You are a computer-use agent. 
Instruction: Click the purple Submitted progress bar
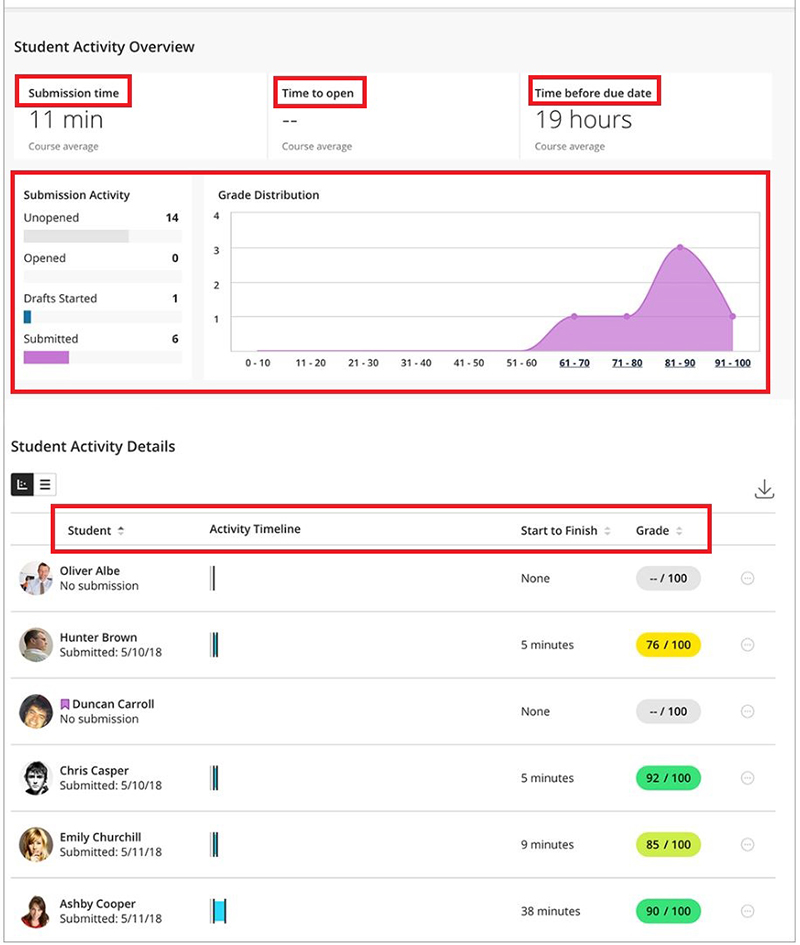46,357
